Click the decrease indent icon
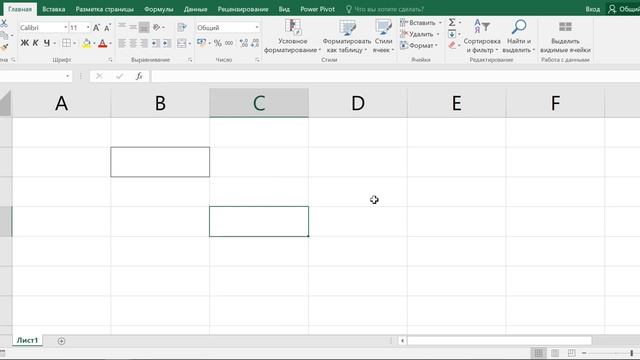 click(156, 43)
